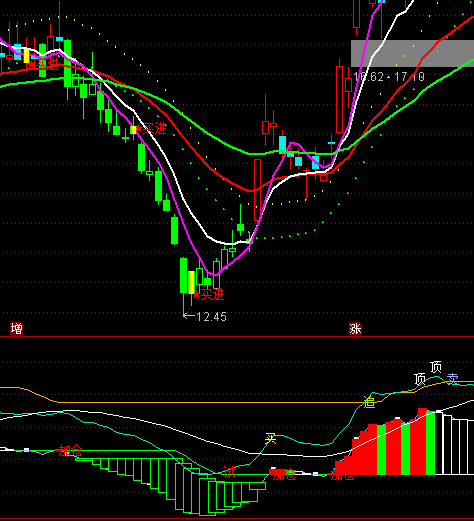Viewport: 474px width, 521px height.
Task: Click the tall hollow red rebound candle
Action: [x=257, y=190]
